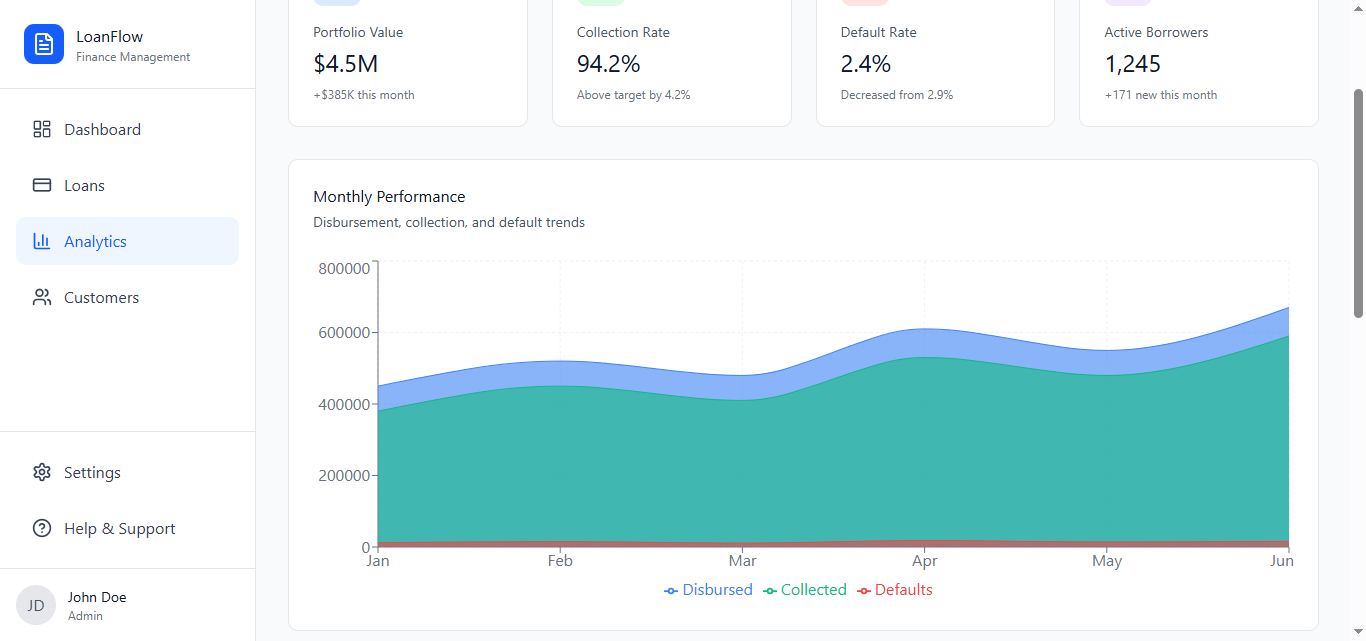Screen dimensions: 1366x641
Task: Click the Jan label on chart axis
Action: tap(378, 561)
